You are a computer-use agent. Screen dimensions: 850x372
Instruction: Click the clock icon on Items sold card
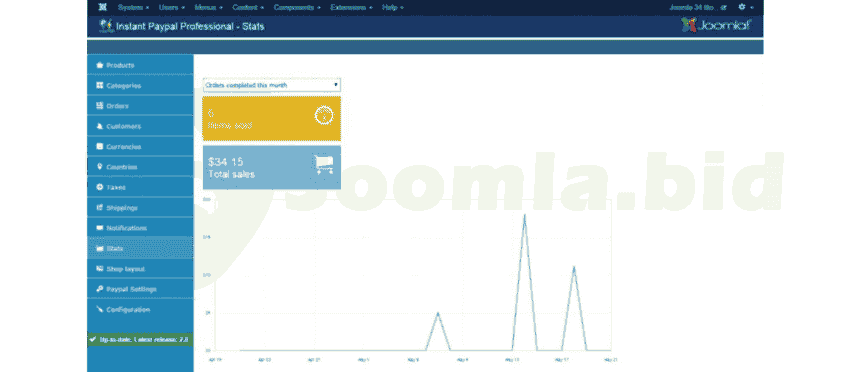324,116
